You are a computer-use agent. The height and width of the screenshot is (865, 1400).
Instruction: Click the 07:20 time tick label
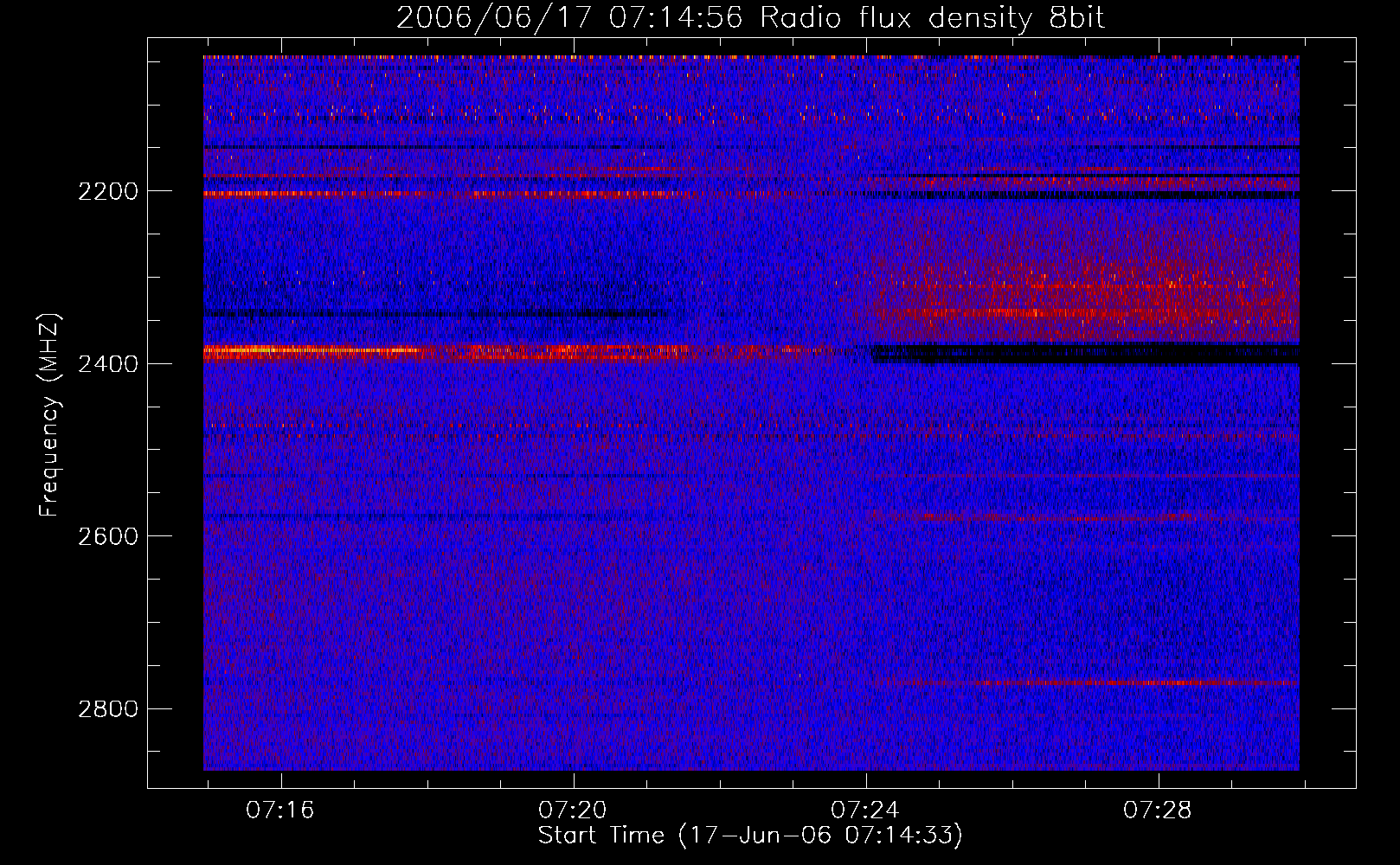(x=573, y=811)
